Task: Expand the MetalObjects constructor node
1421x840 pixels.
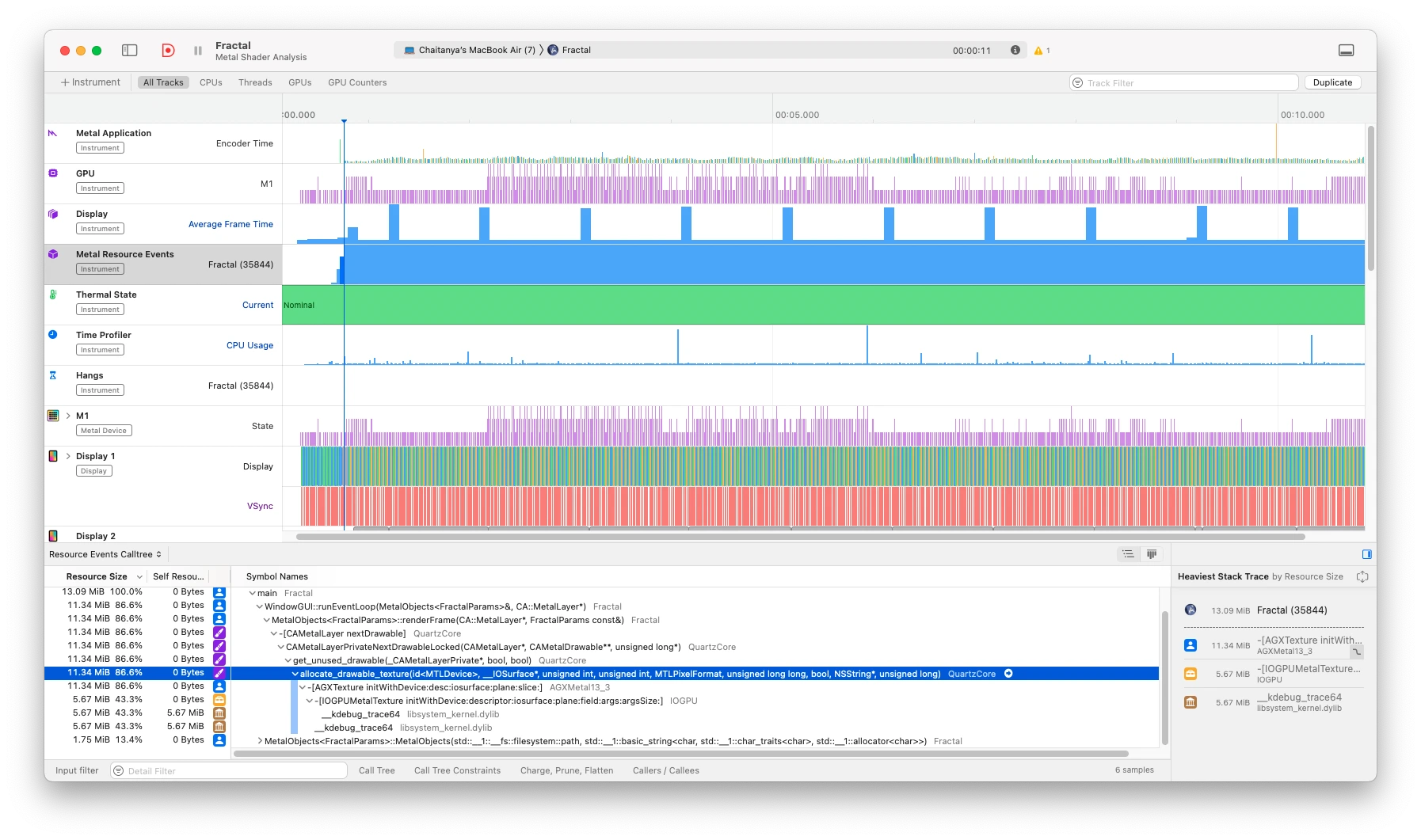Action: (x=260, y=741)
